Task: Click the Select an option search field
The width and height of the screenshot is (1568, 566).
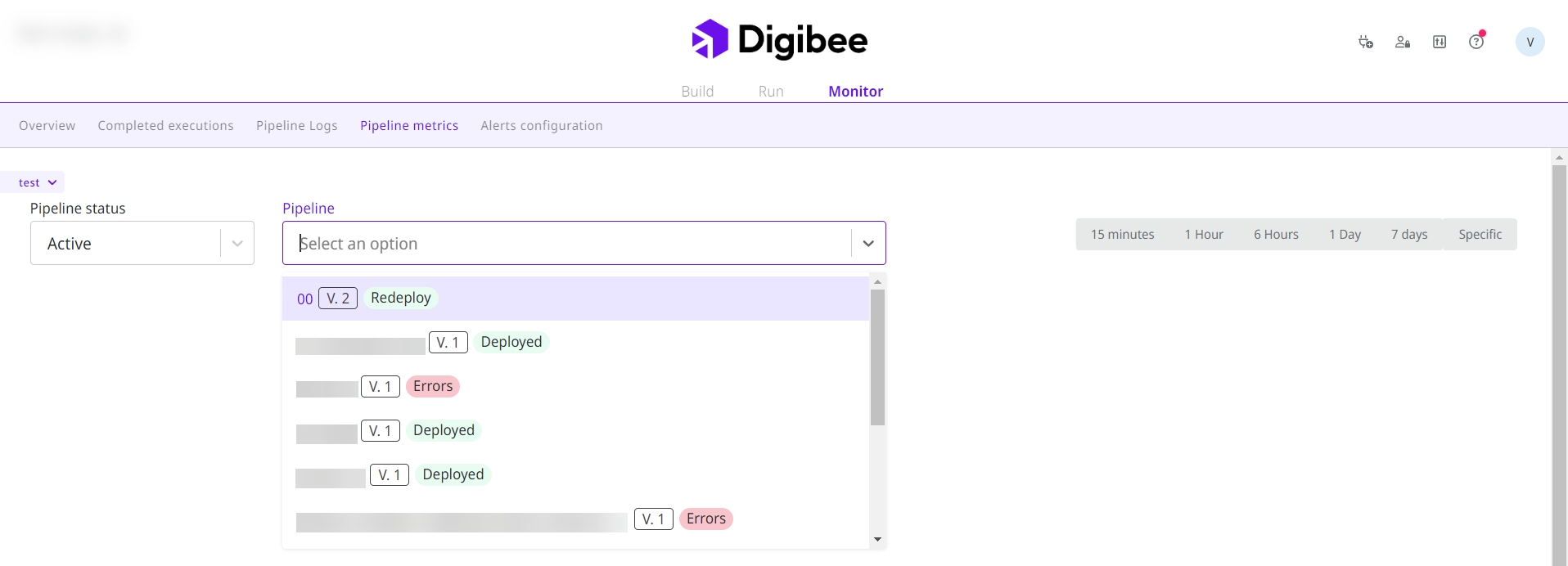Action: pyautogui.click(x=565, y=244)
